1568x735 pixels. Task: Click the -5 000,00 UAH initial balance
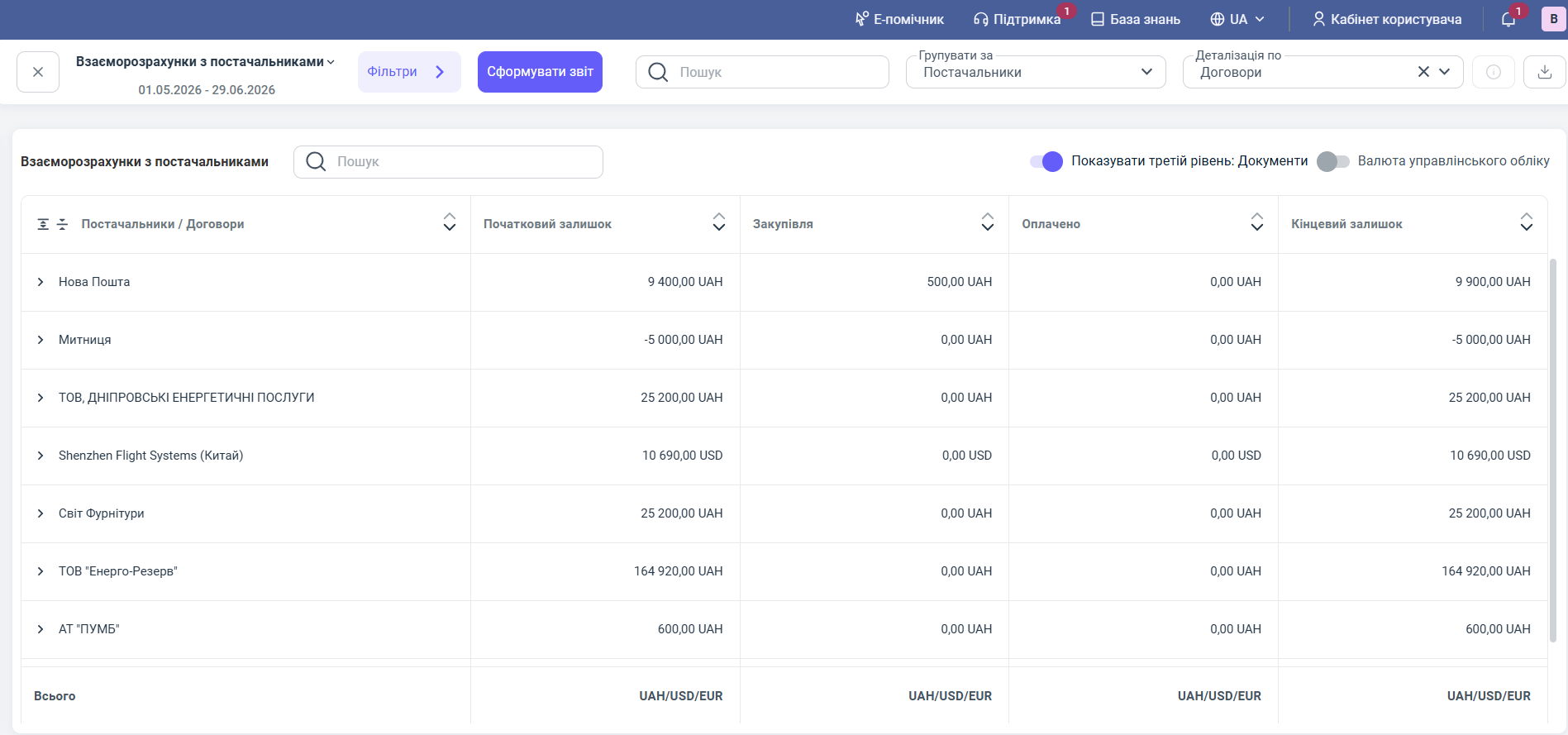[684, 340]
